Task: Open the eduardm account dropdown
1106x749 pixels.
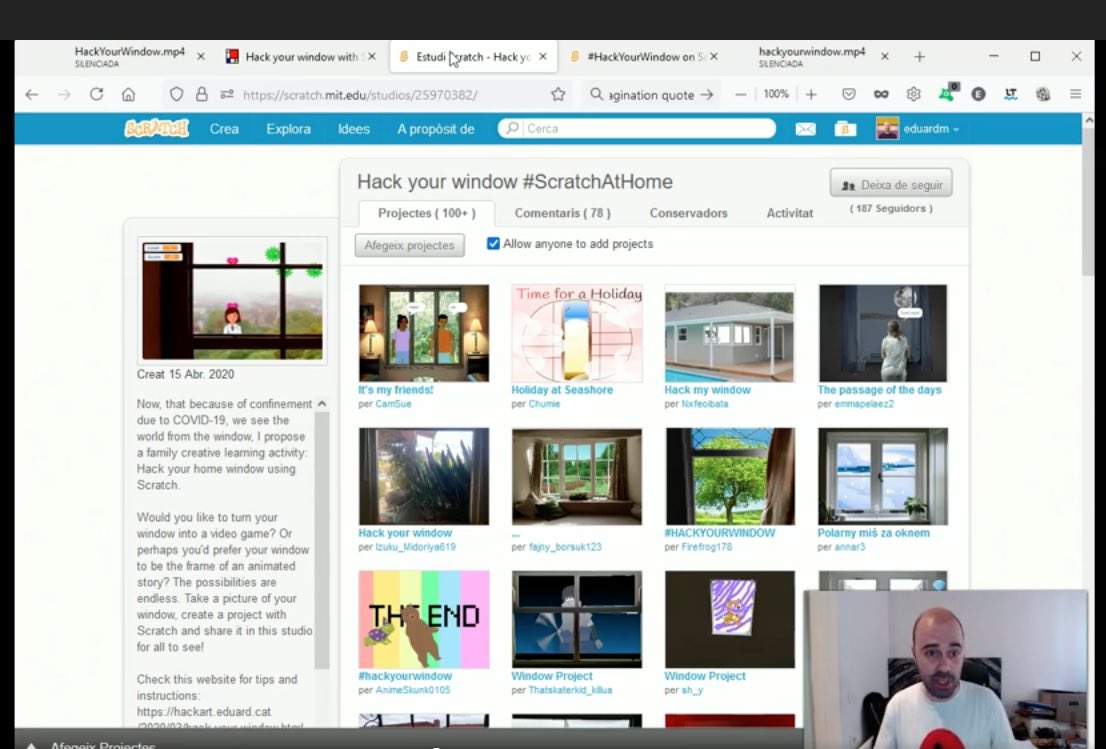Action: click(917, 129)
